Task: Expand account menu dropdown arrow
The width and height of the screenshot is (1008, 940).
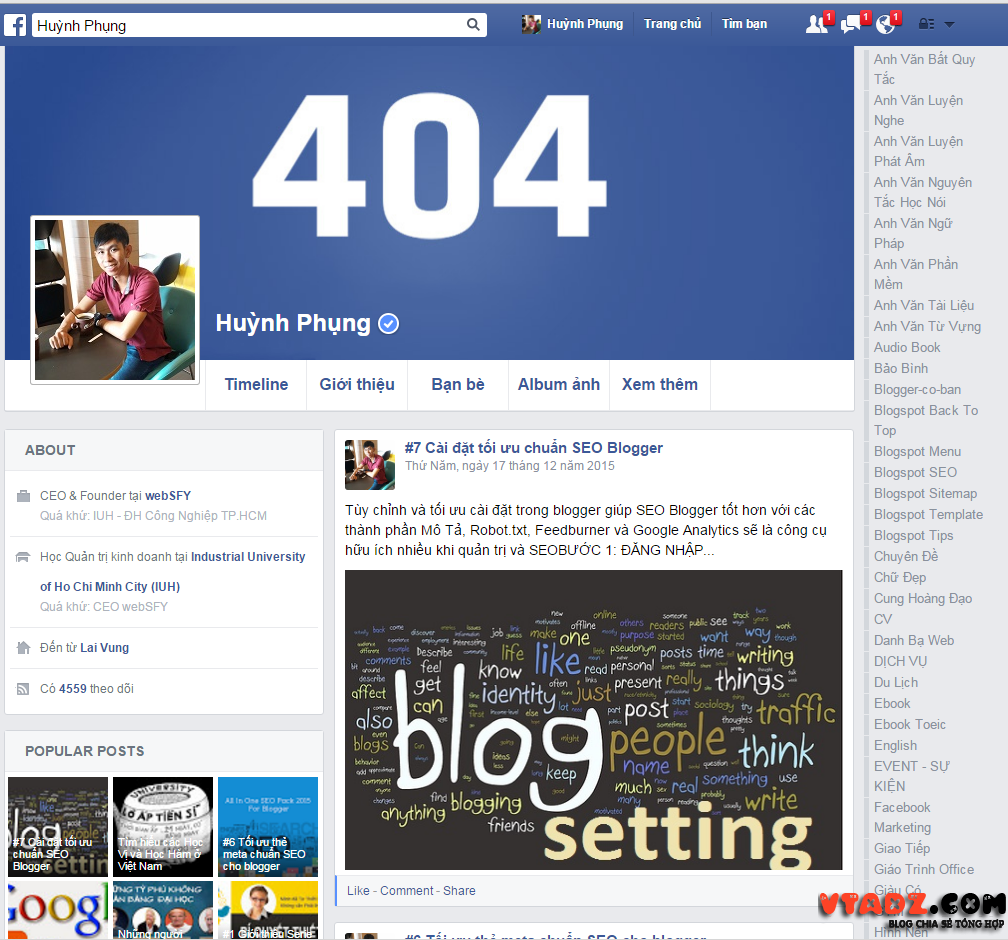Action: click(950, 24)
